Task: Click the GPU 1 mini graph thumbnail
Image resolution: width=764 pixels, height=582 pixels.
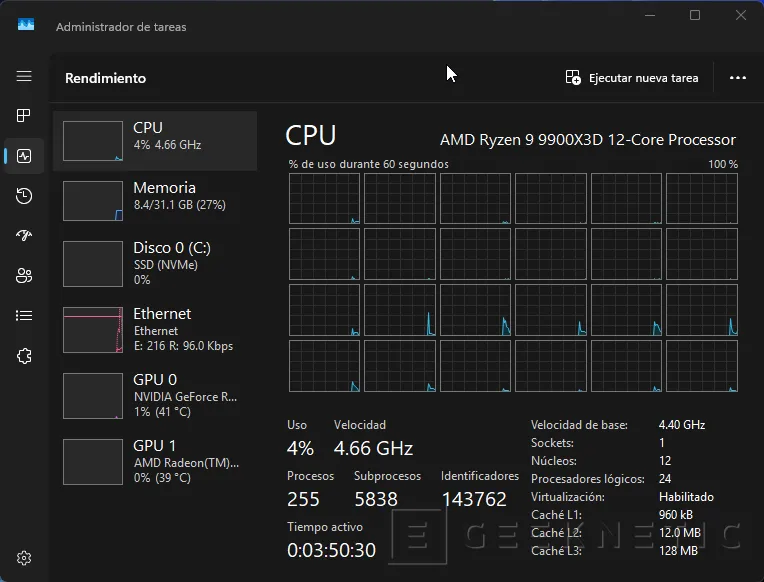Action: click(93, 461)
